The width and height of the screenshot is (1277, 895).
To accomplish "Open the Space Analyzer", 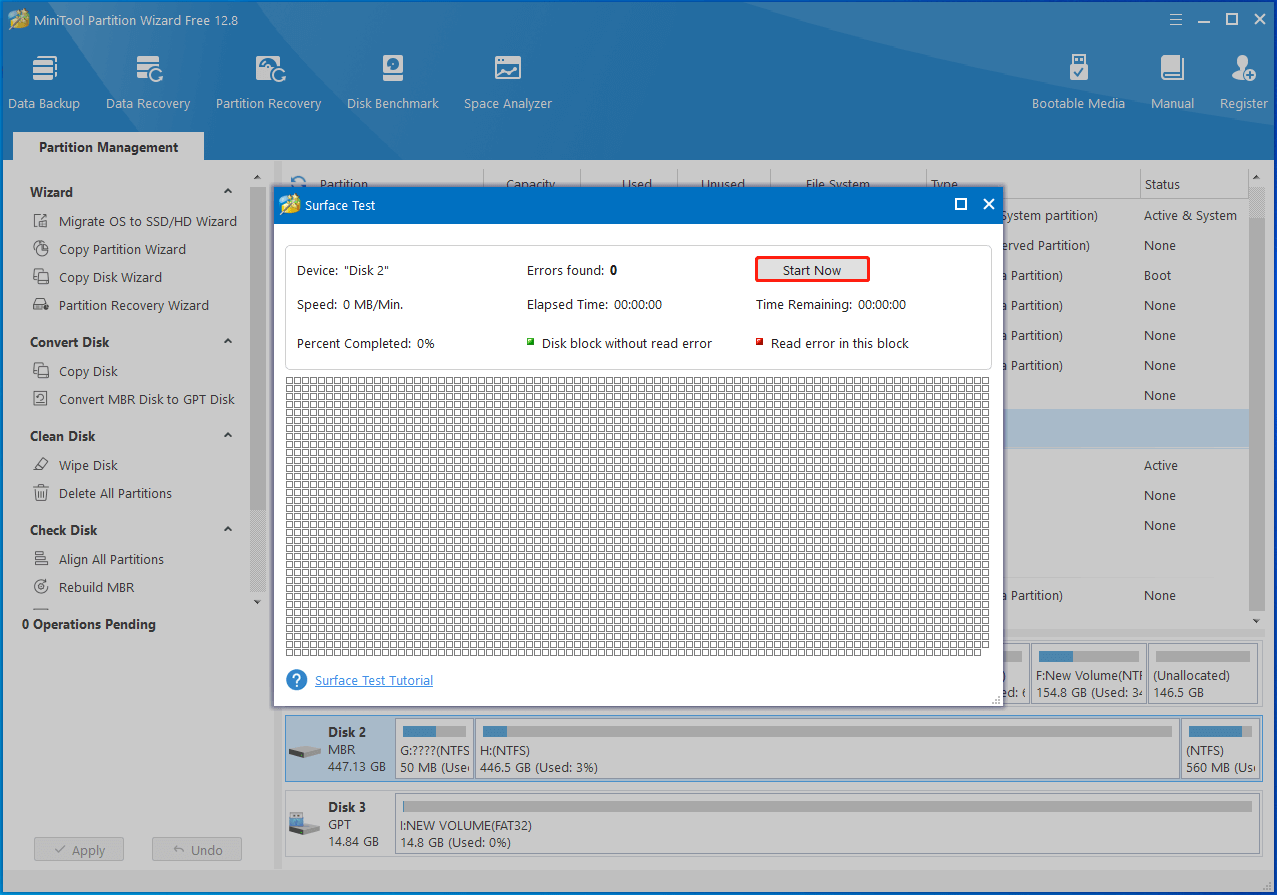I will (508, 82).
